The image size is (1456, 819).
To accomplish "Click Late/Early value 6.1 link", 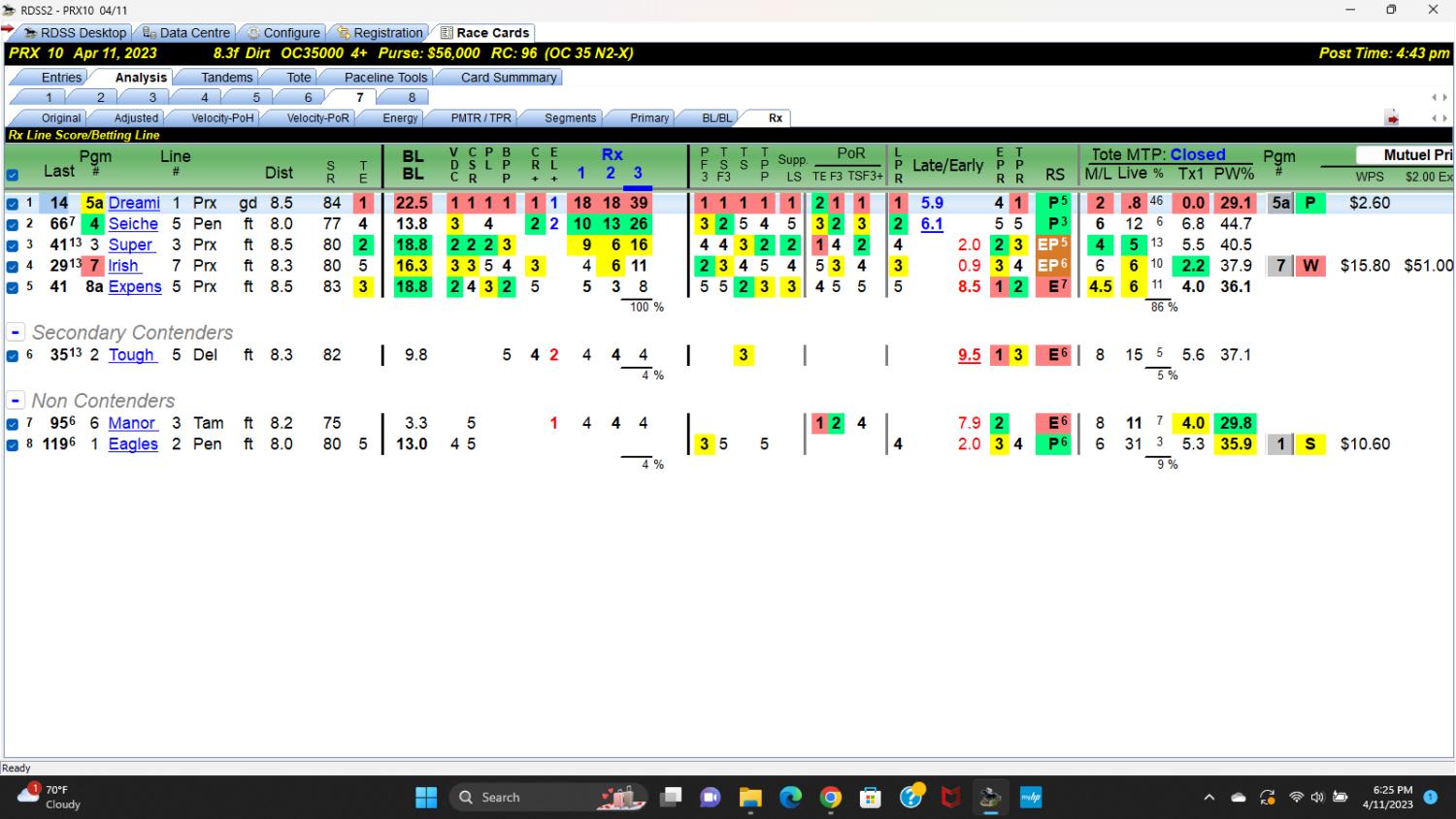I will coord(932,224).
